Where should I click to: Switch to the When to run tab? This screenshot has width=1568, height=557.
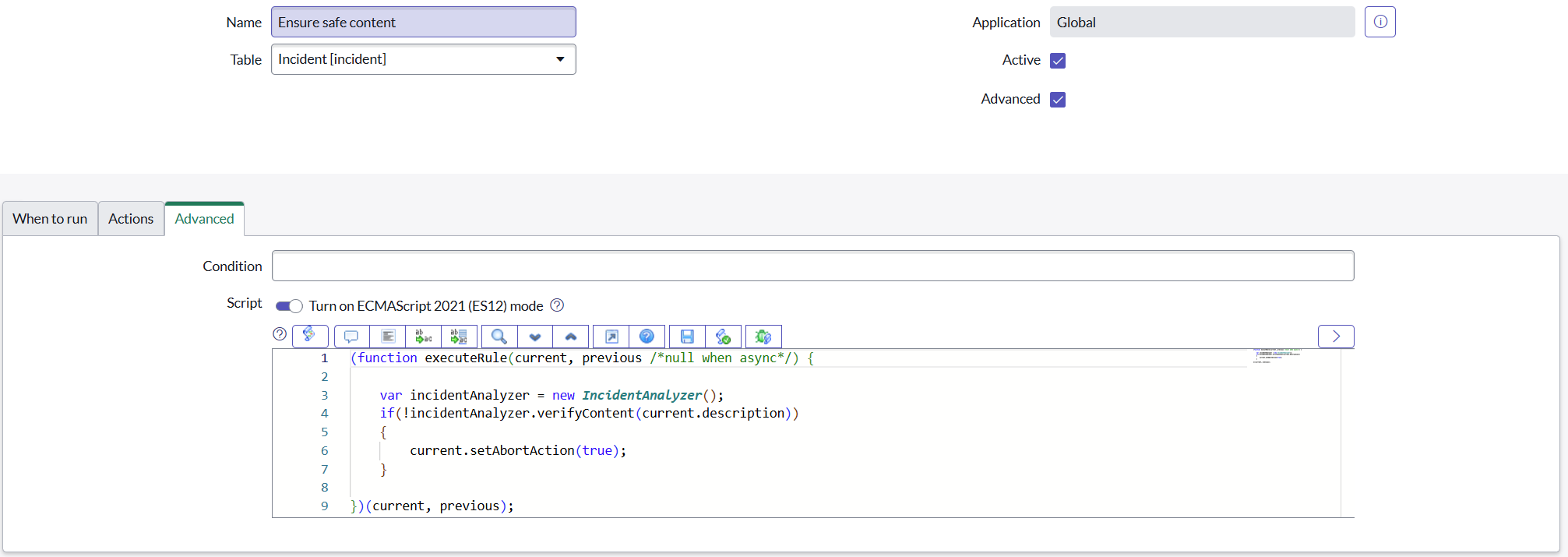coord(50,219)
